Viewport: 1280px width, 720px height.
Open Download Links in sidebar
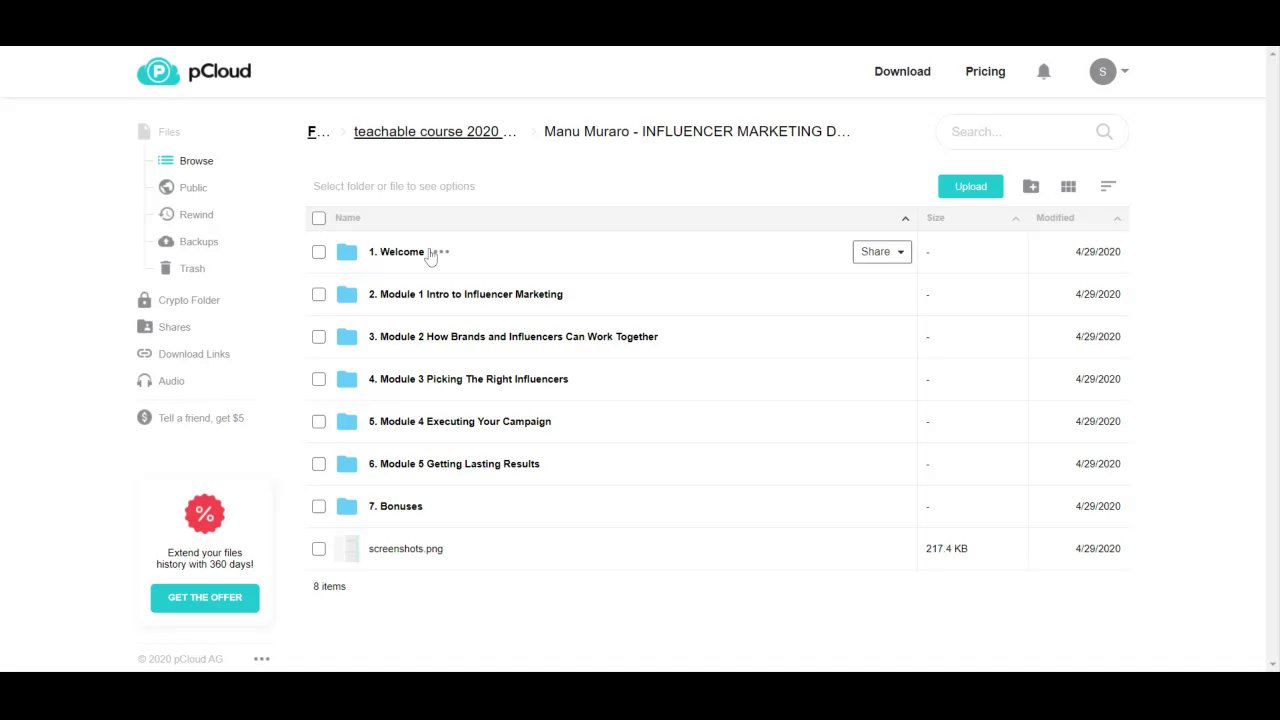pyautogui.click(x=194, y=354)
